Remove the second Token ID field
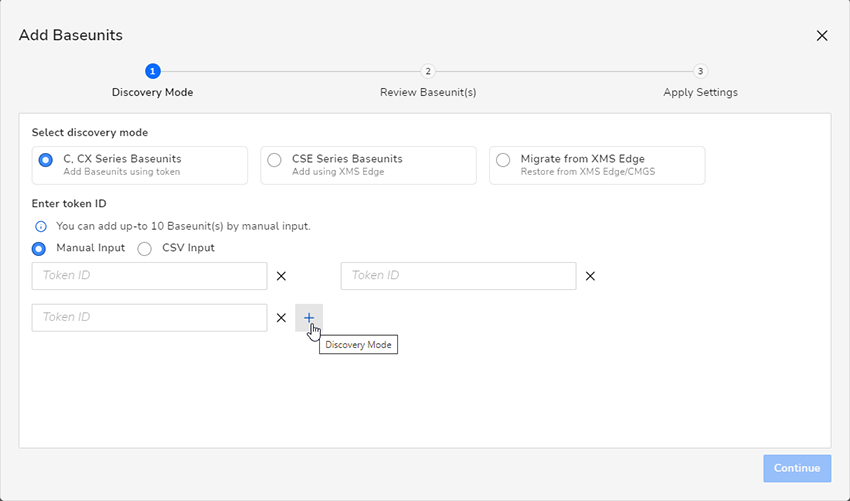The width and height of the screenshot is (850, 501). point(590,276)
